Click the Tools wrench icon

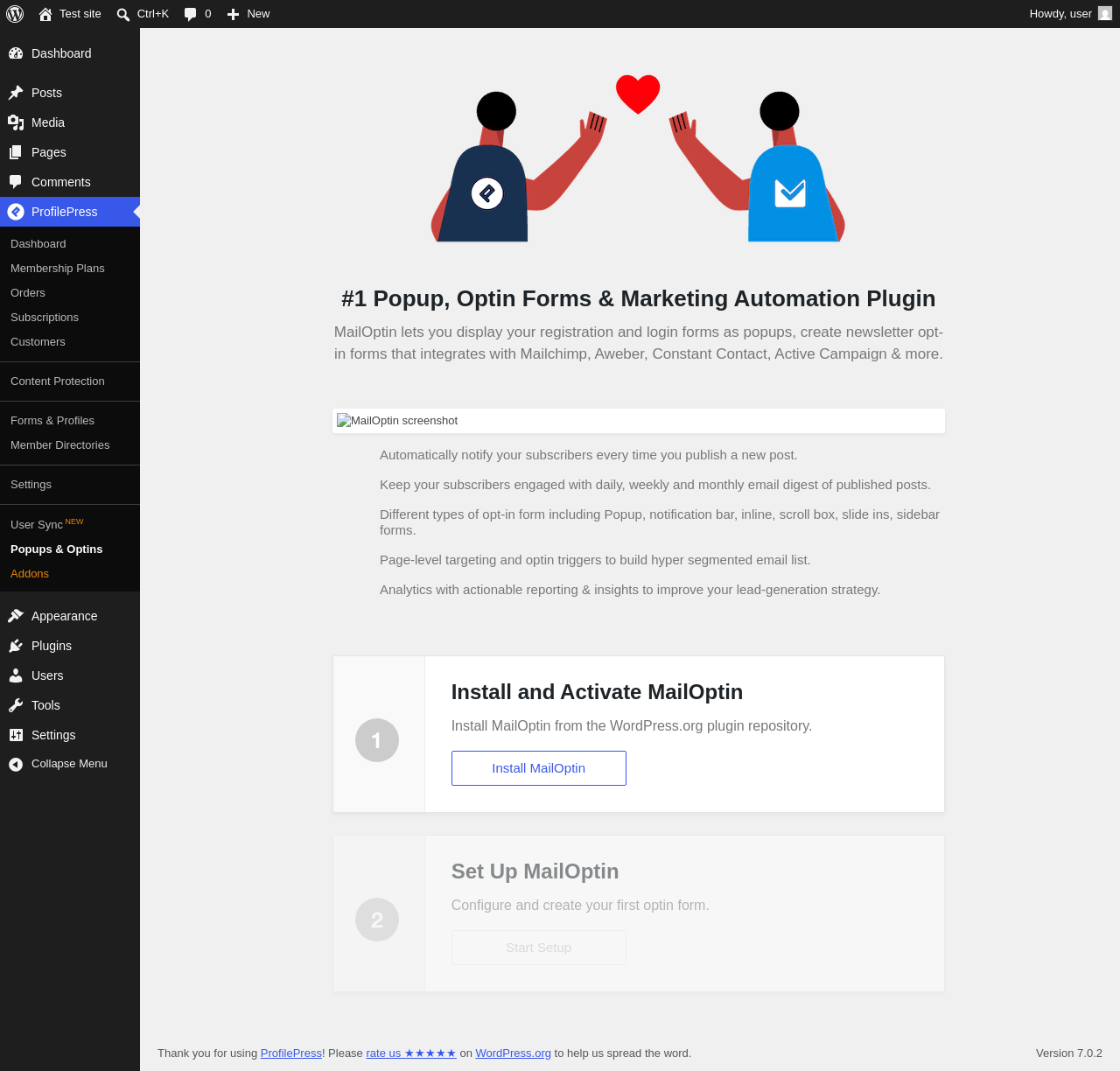tap(16, 705)
